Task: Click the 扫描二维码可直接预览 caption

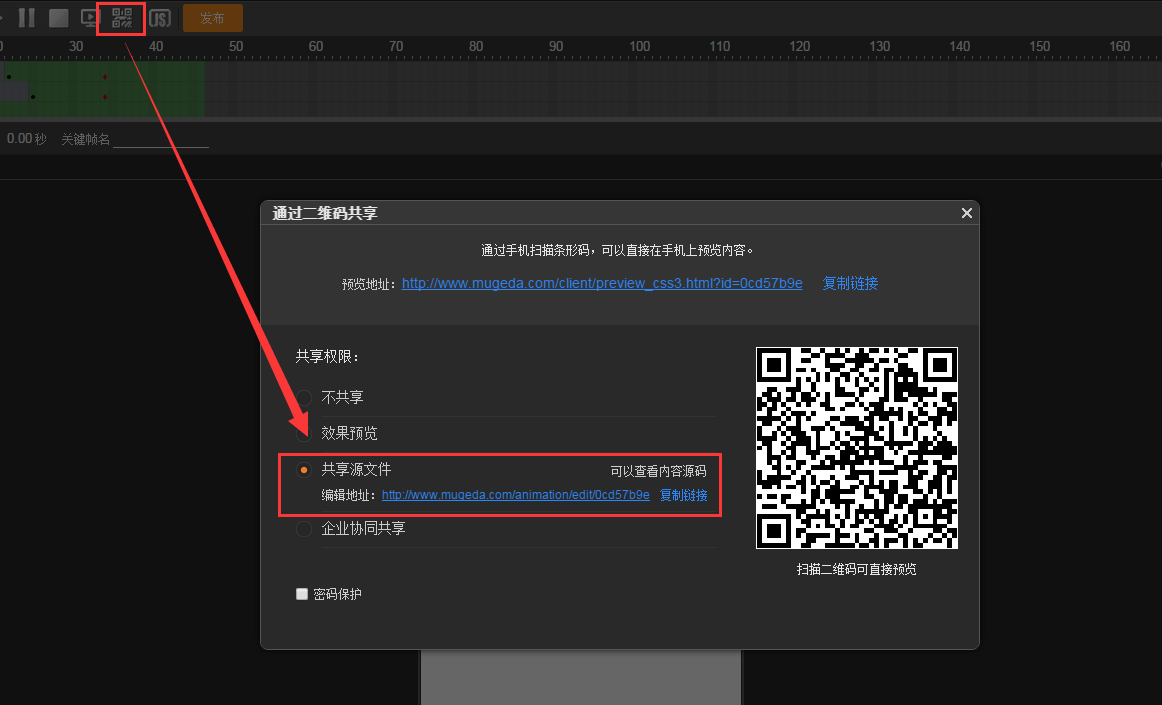Action: pos(857,569)
